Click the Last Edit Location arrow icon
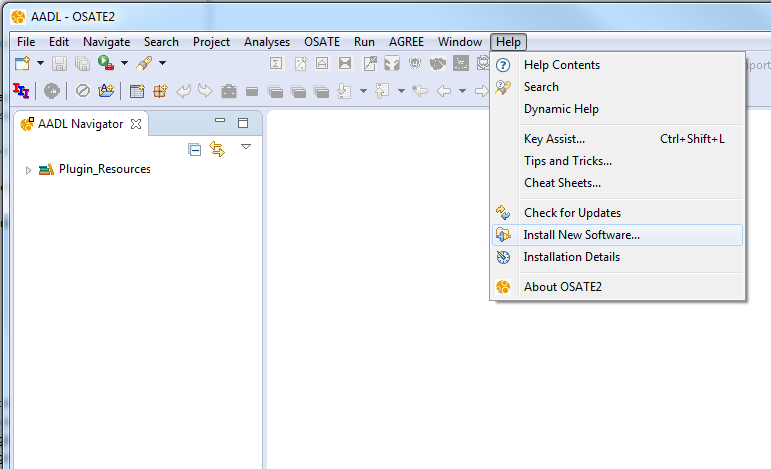The height and width of the screenshot is (469, 771). [420, 91]
